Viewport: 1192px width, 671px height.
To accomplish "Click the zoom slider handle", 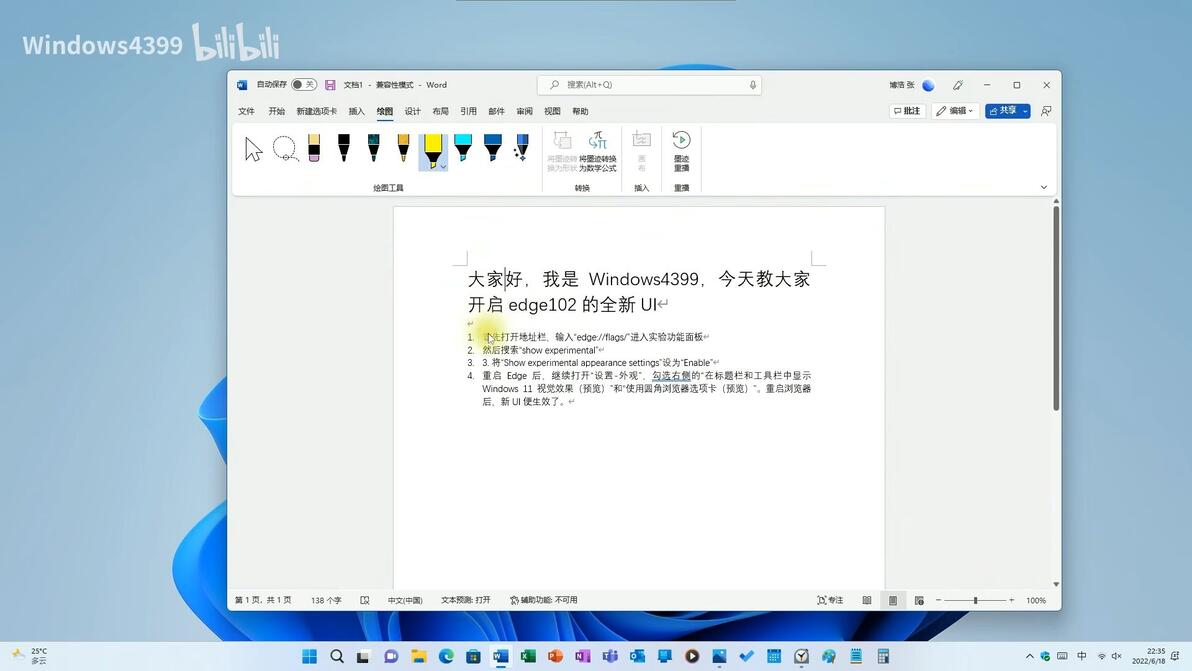I will pyautogui.click(x=975, y=600).
